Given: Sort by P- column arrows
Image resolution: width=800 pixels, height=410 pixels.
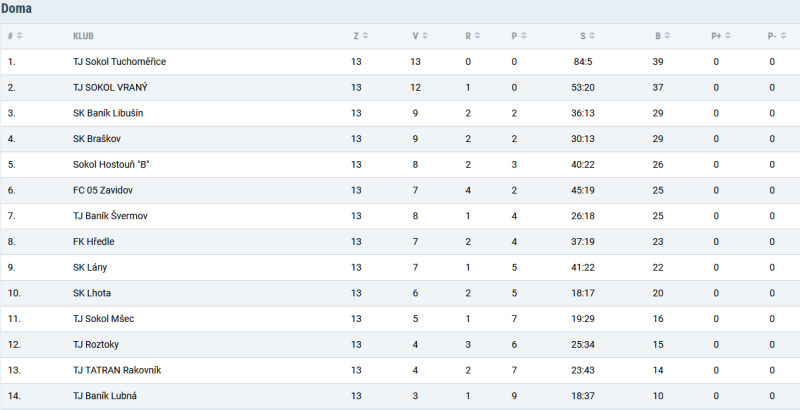Looking at the screenshot, I should pos(784,36).
